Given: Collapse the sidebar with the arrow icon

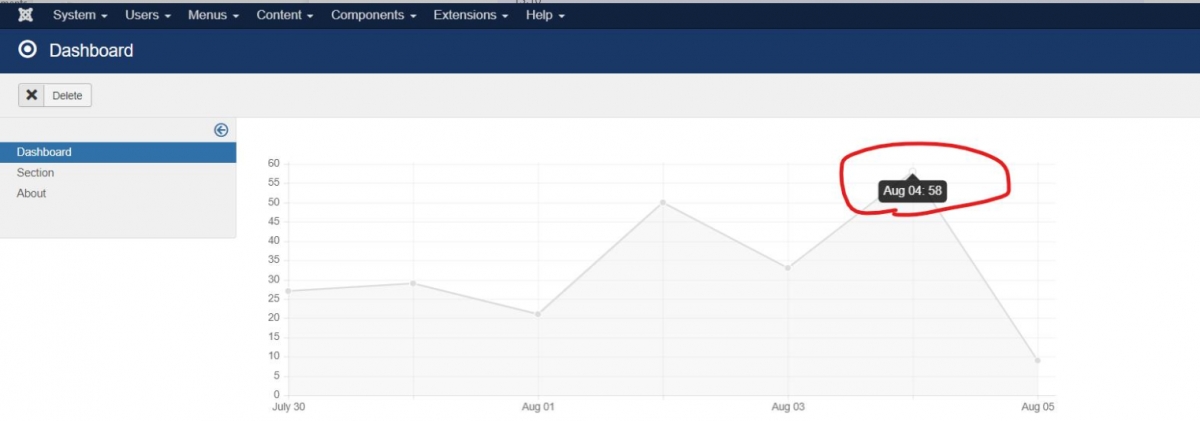Looking at the screenshot, I should coord(221,130).
